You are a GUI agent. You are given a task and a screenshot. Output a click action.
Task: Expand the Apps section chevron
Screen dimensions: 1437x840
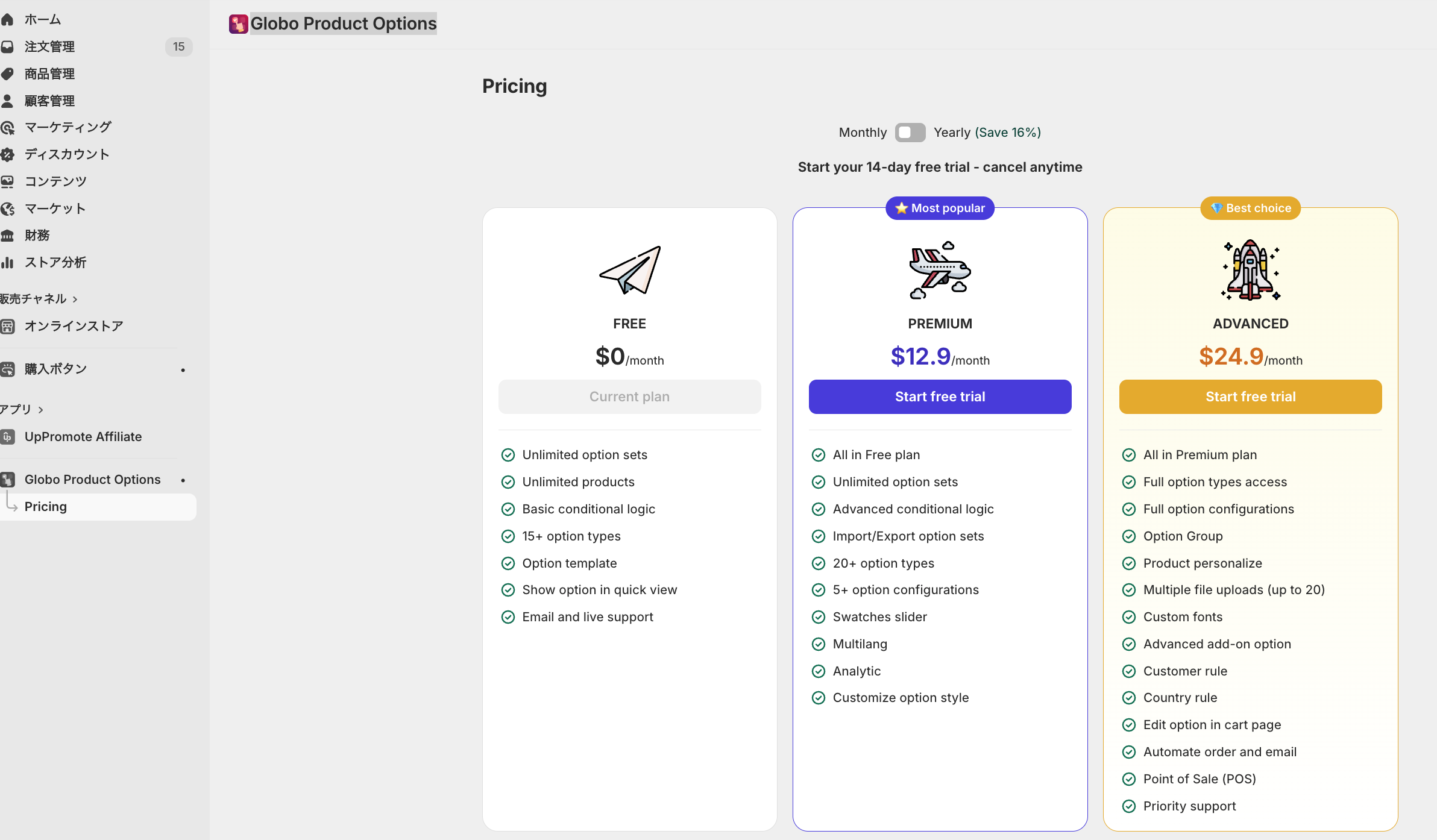pos(41,410)
